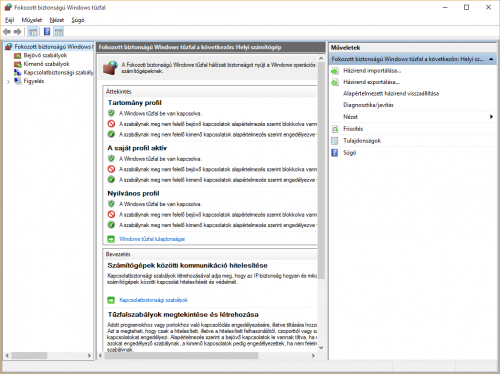Click the Figyelés monitor icon
This screenshot has height=374, width=500.
[18, 81]
